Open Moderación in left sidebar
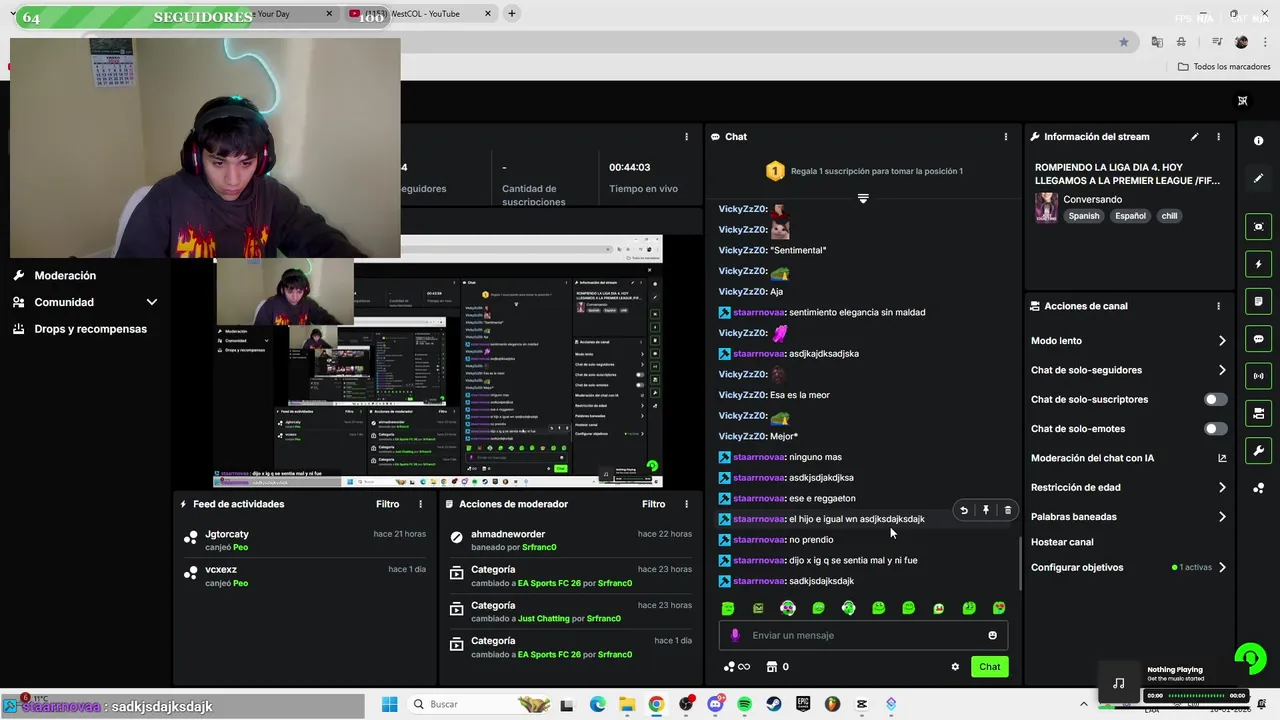Image resolution: width=1280 pixels, height=720 pixels. coord(65,275)
